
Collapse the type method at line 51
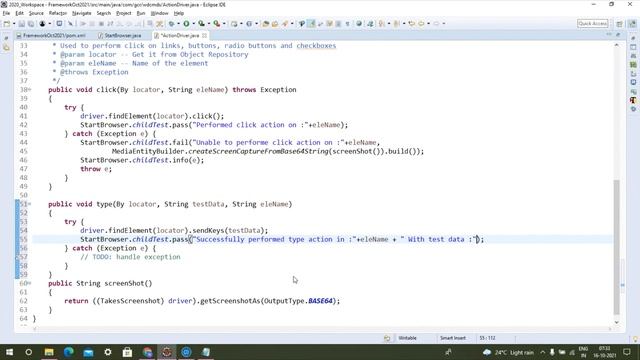coord(30,204)
